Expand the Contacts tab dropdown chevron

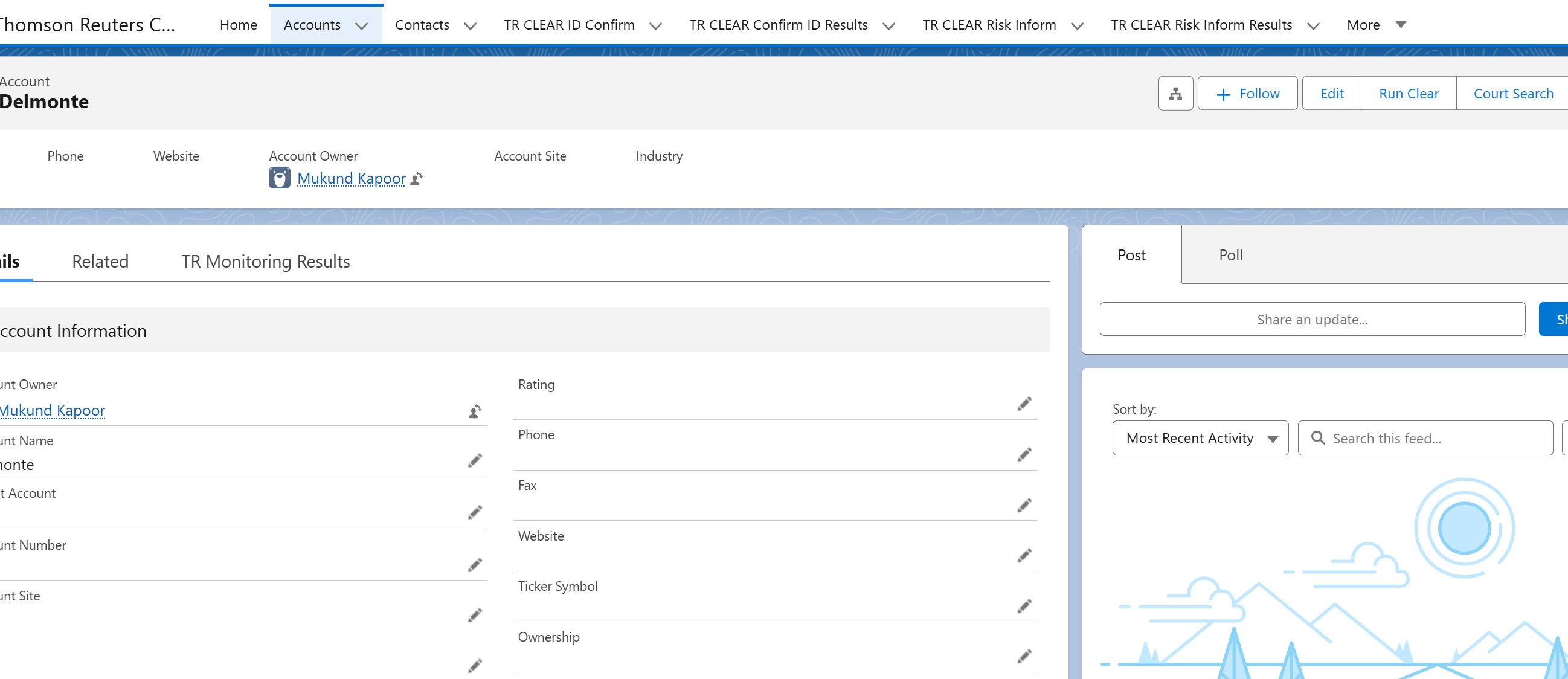tap(470, 25)
